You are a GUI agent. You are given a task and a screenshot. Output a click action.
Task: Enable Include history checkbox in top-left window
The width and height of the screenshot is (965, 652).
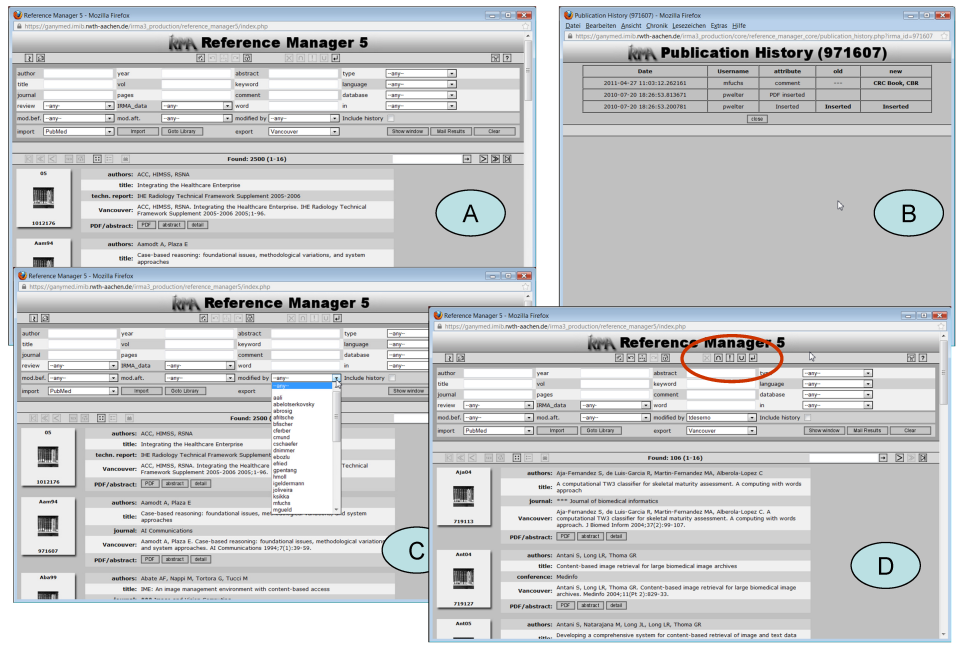tap(391, 118)
